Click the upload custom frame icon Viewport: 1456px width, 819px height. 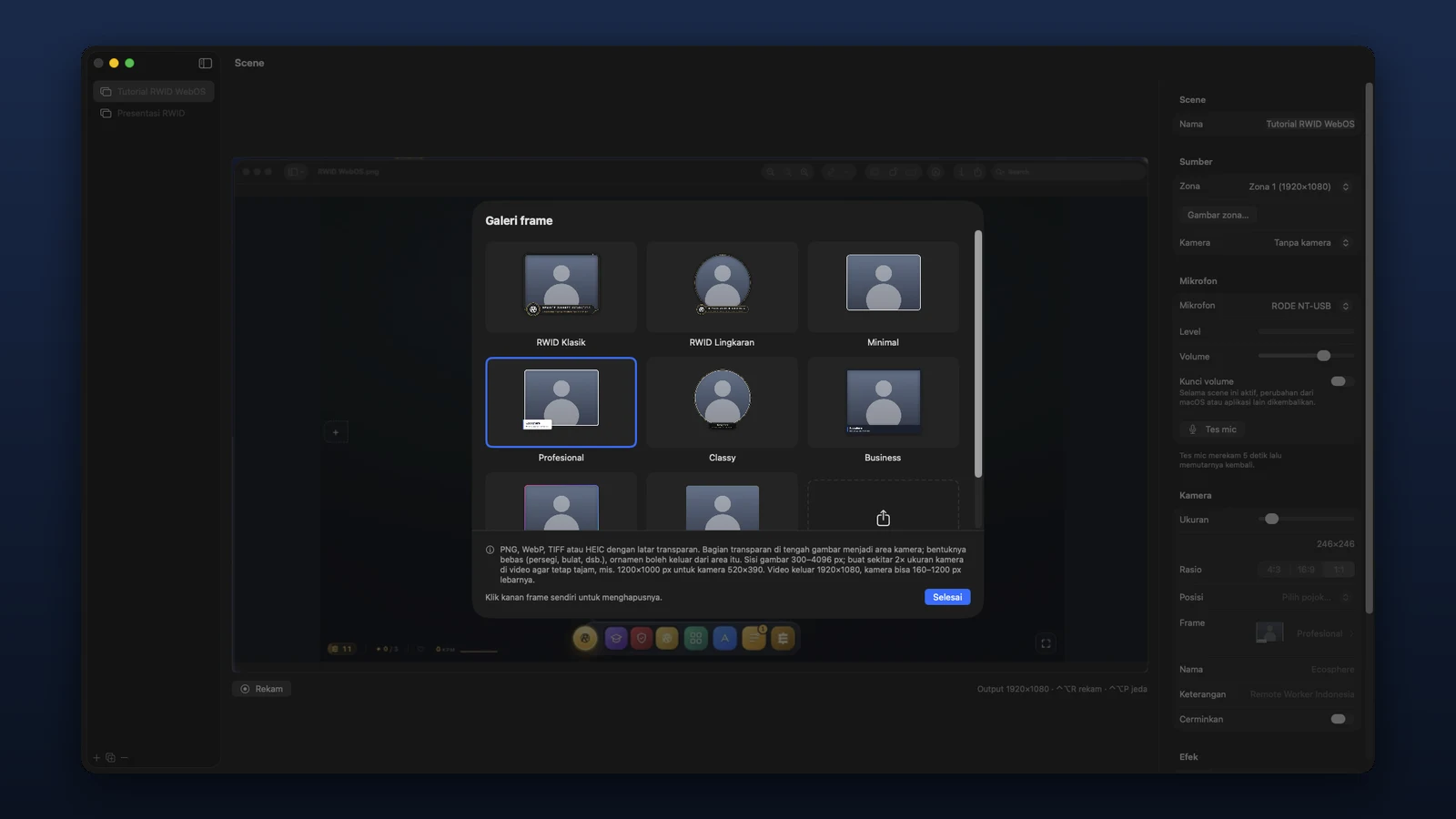click(x=883, y=518)
